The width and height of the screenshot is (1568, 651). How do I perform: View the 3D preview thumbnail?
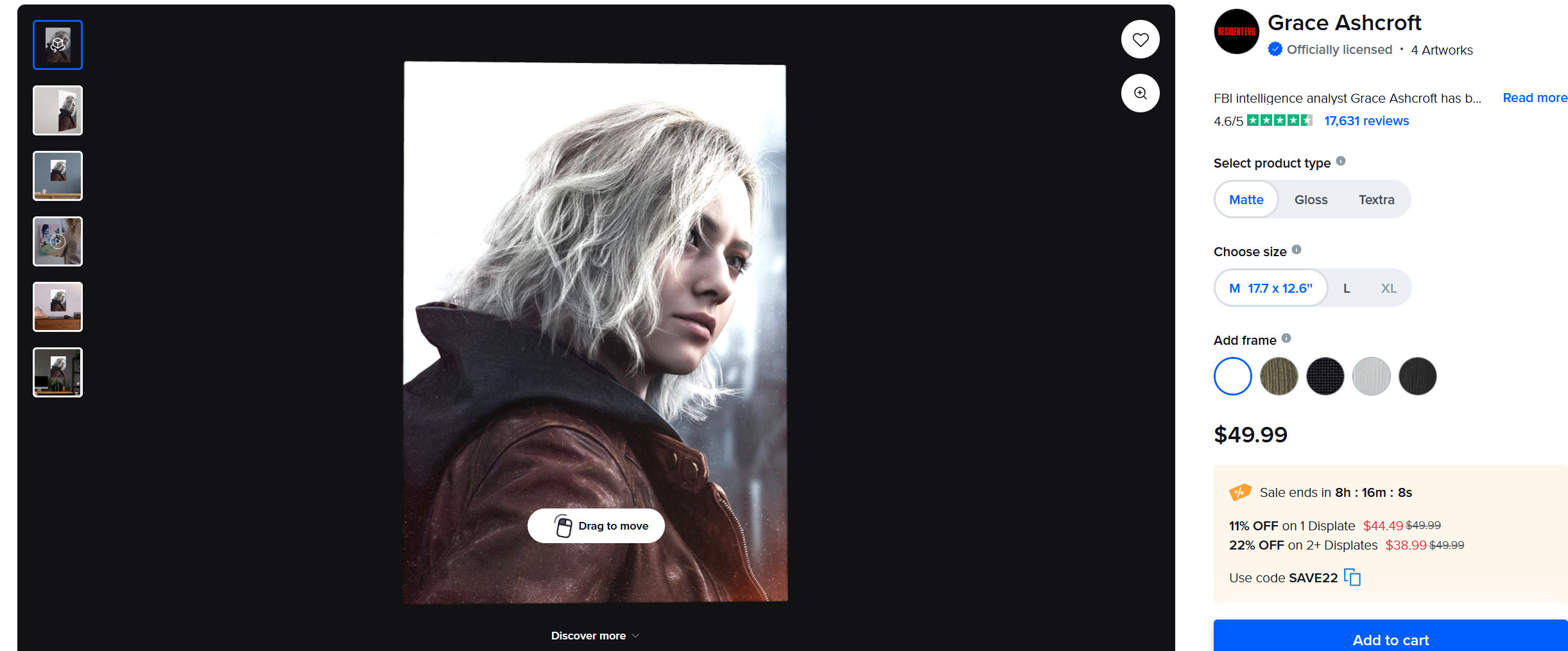pyautogui.click(x=58, y=45)
